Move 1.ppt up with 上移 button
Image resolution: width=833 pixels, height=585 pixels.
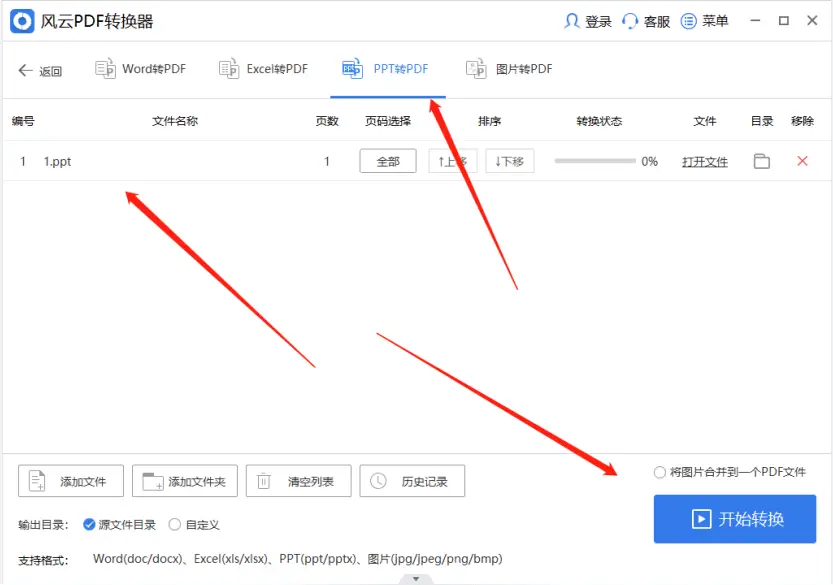point(453,161)
